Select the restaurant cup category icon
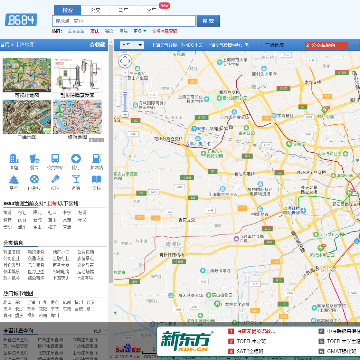Viewport: 360px width, 360px height. [34, 159]
